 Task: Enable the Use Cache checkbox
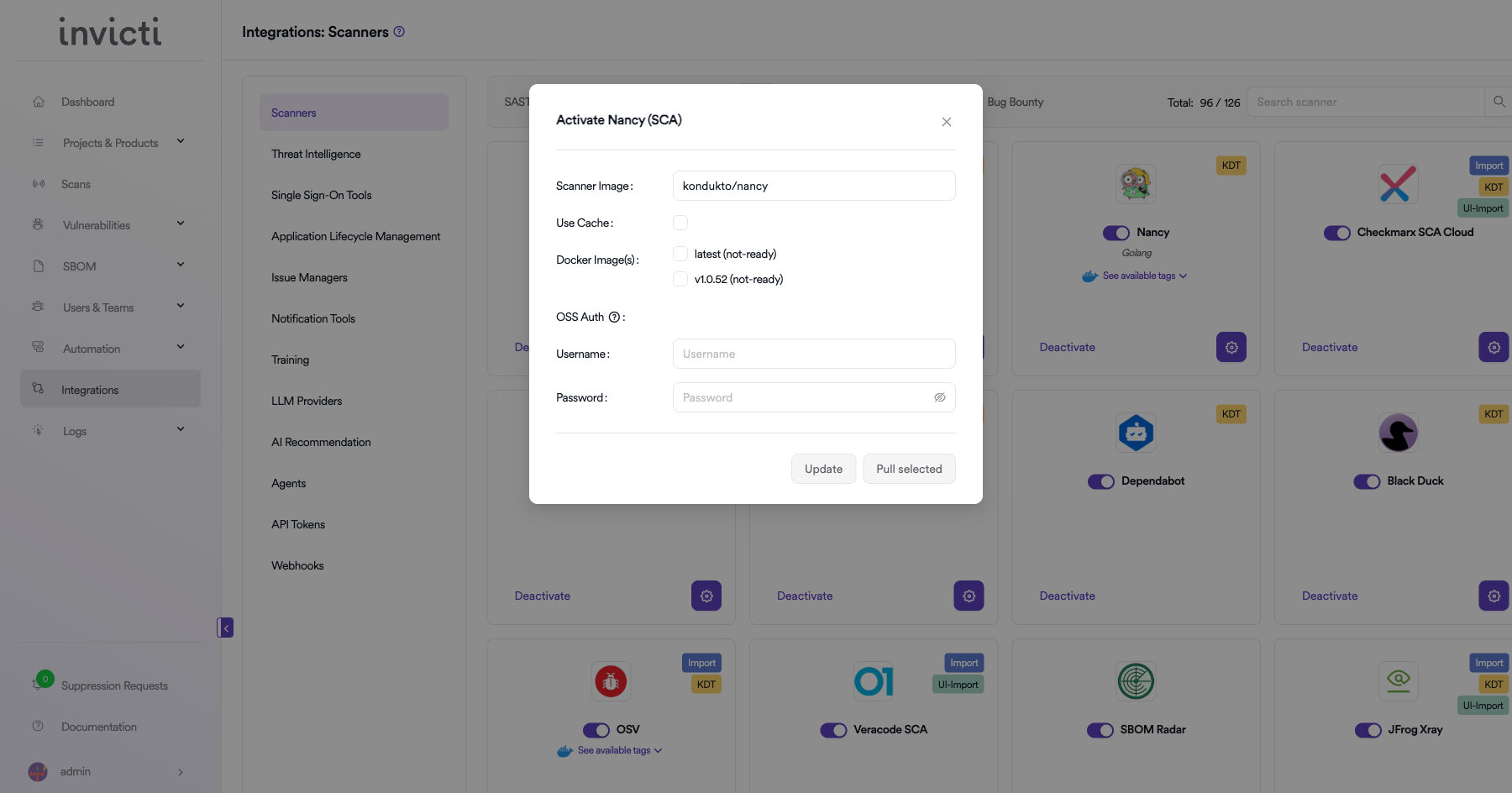(x=680, y=223)
